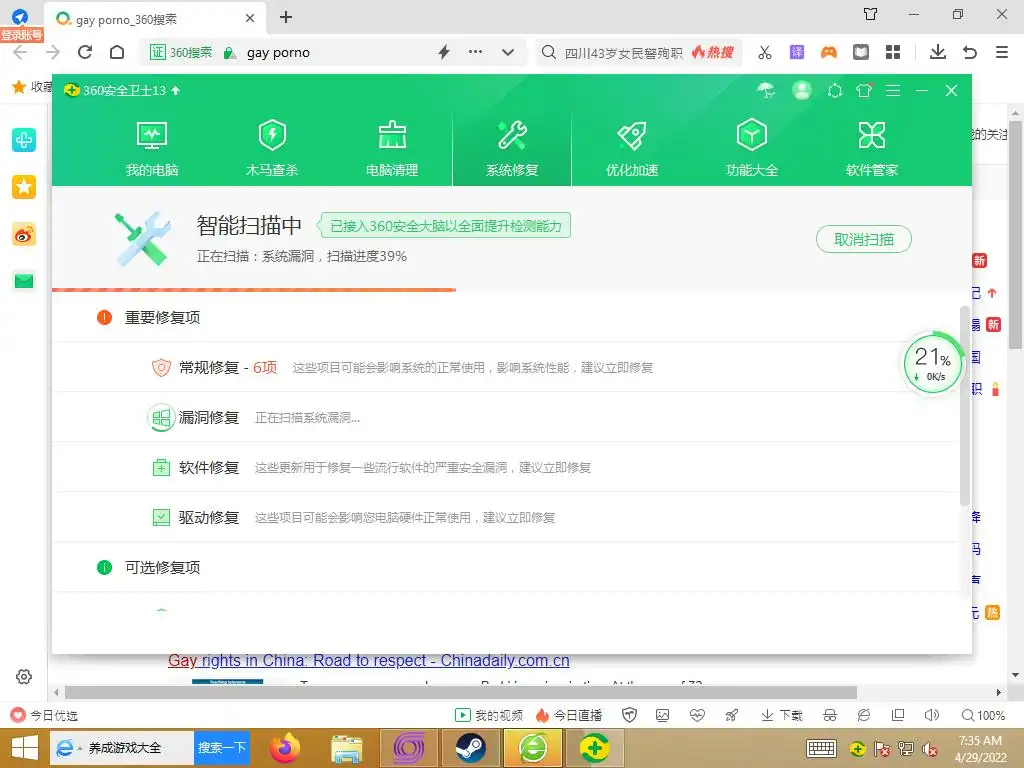Image resolution: width=1024 pixels, height=768 pixels.
Task: Click 取消扫描 button
Action: point(863,240)
